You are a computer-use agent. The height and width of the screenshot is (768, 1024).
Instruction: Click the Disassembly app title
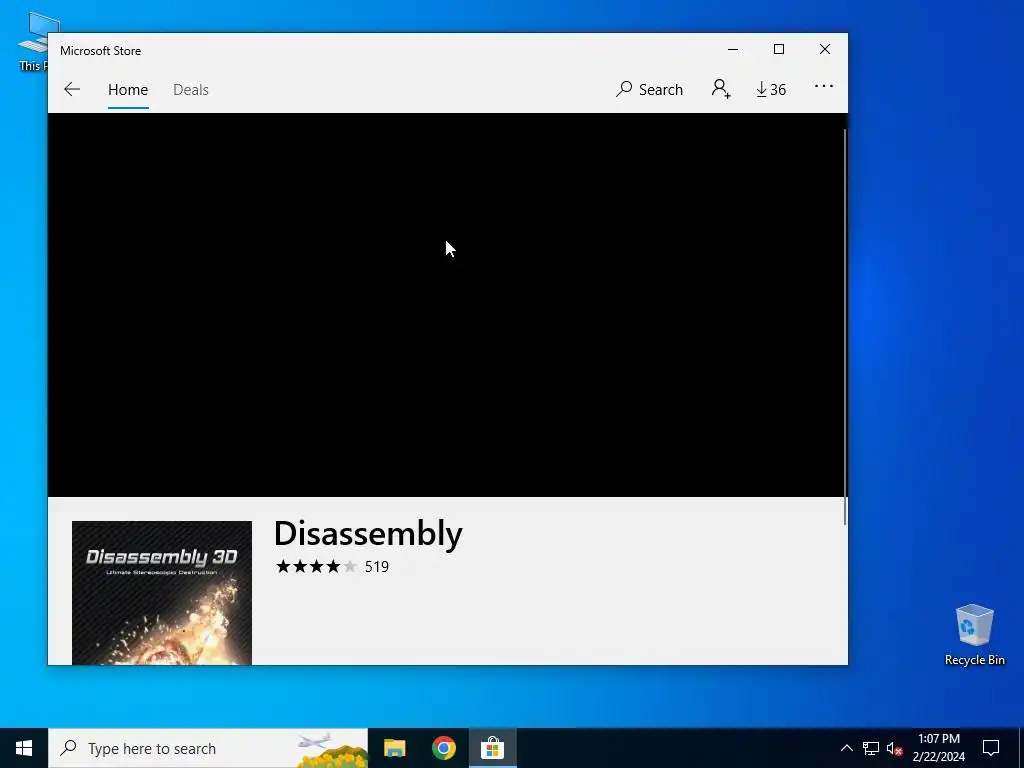point(368,534)
